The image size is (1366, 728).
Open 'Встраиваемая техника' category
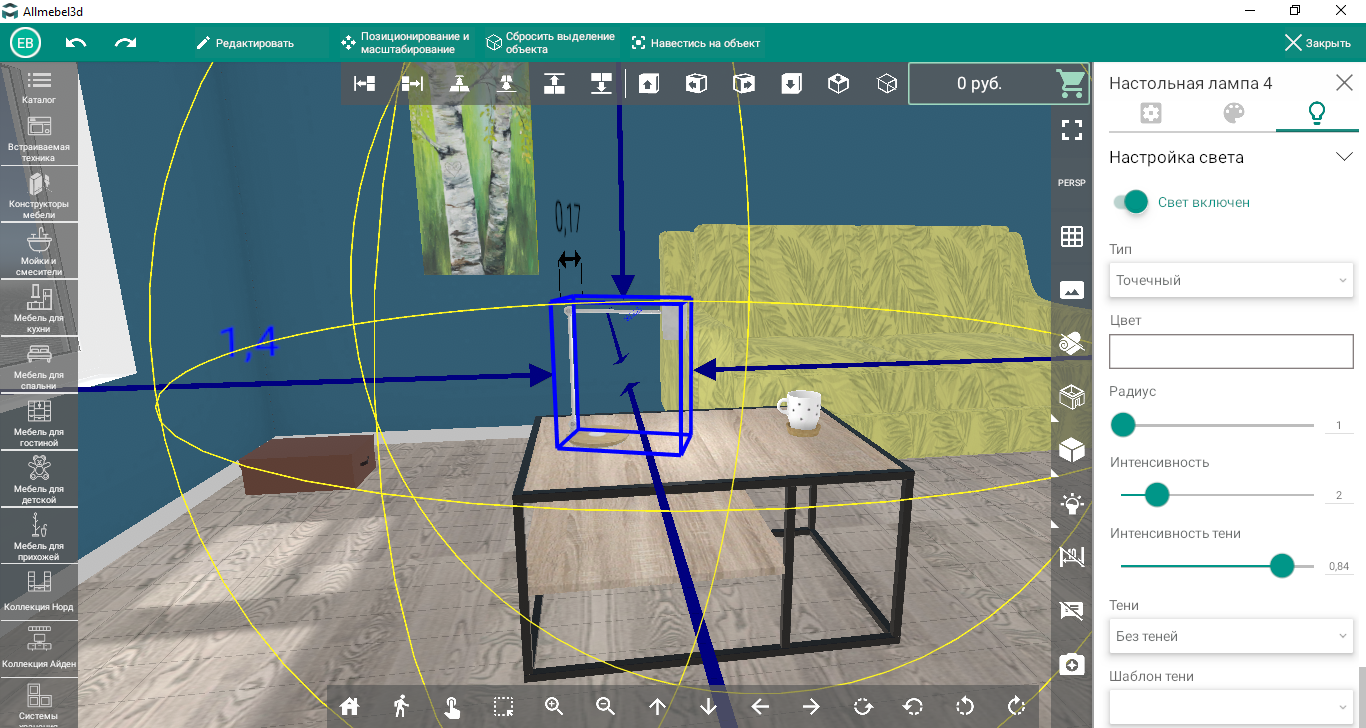tap(40, 139)
